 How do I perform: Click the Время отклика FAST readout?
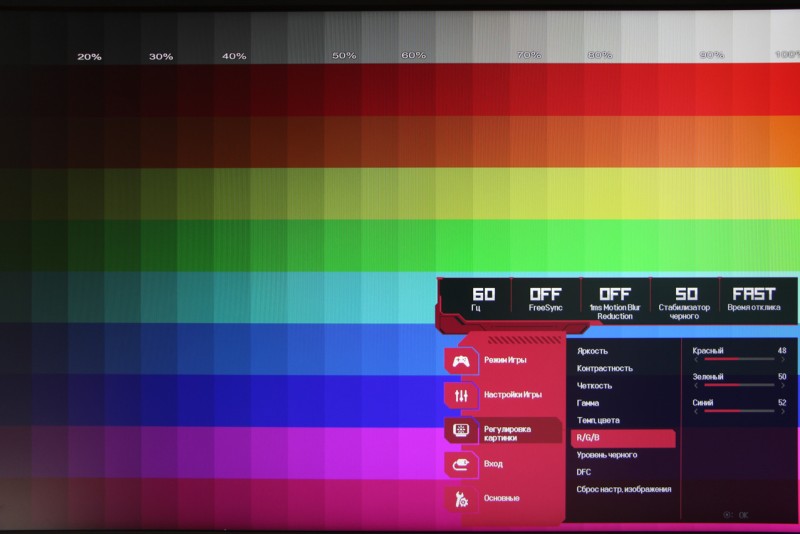(x=754, y=299)
